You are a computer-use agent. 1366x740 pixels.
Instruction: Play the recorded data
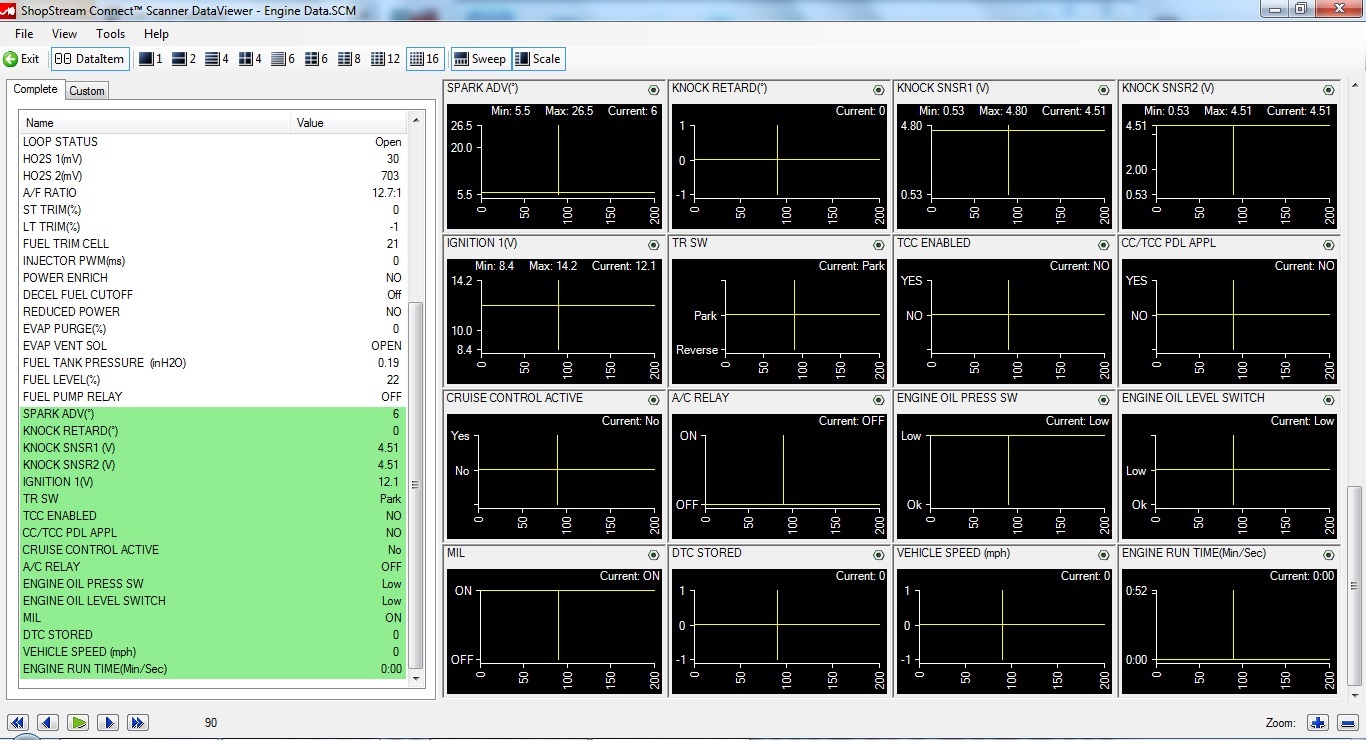coord(78,723)
